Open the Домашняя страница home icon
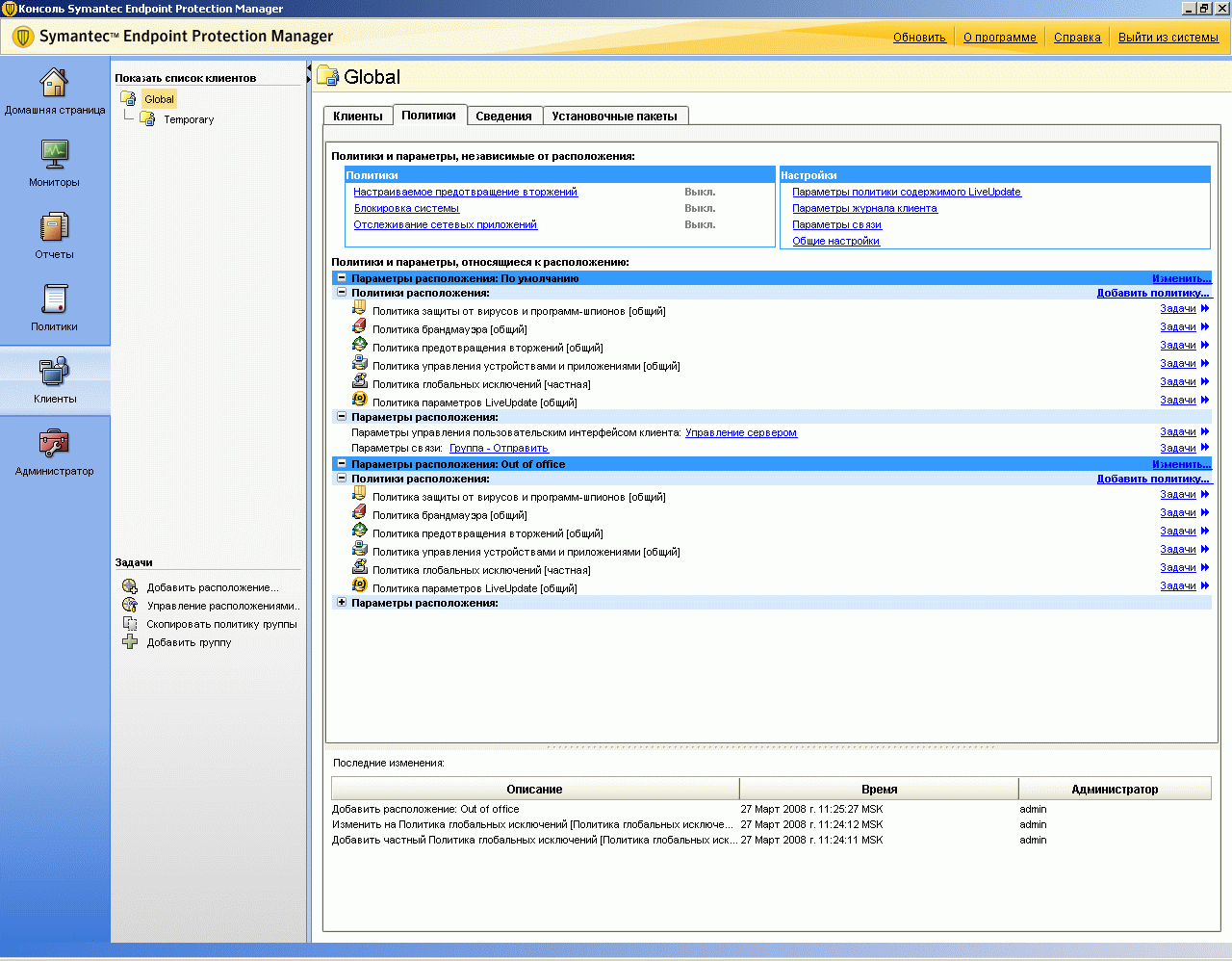Viewport: 1232px width, 961px height. [x=54, y=83]
